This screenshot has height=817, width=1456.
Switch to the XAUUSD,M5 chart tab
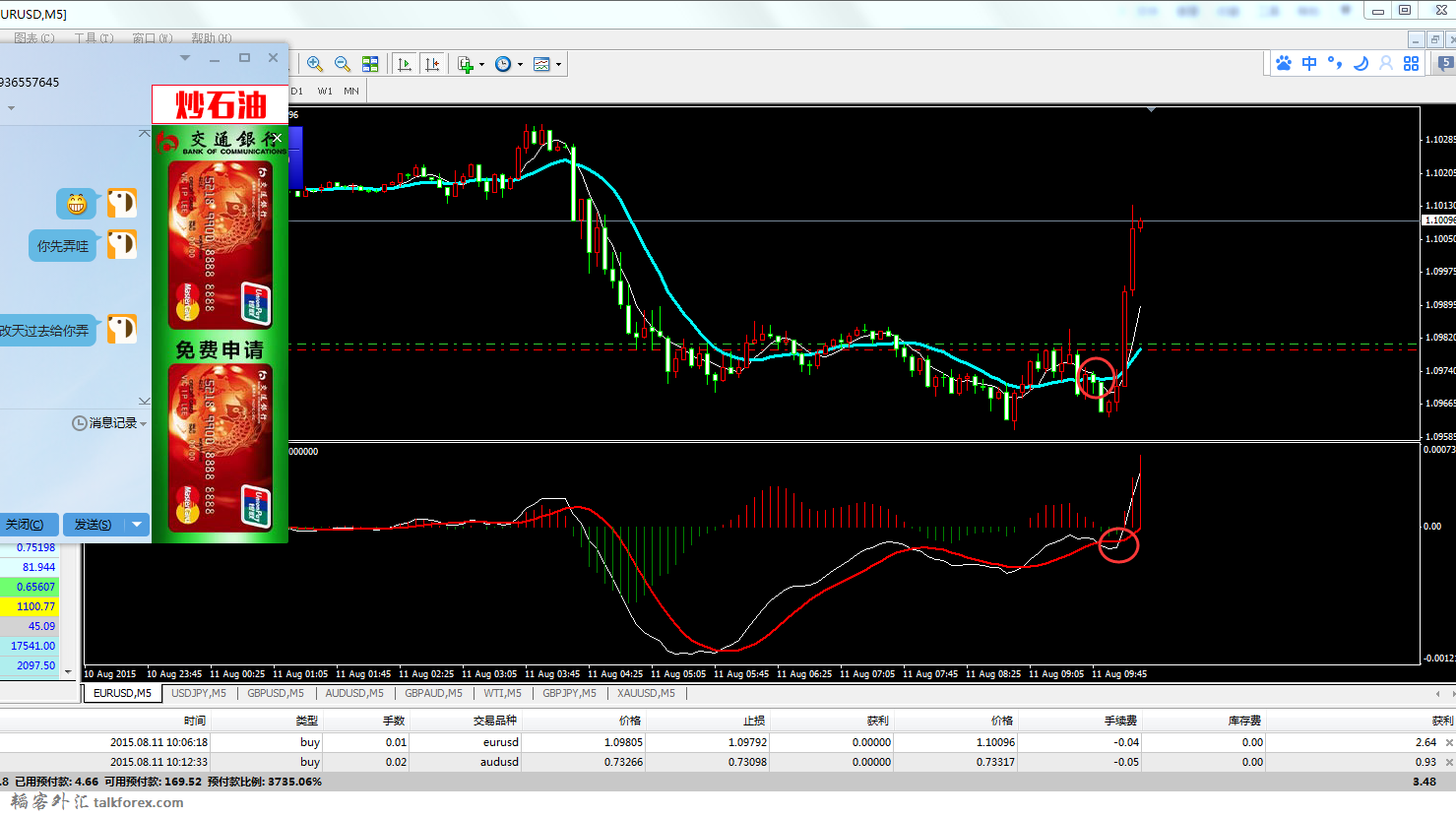point(647,693)
